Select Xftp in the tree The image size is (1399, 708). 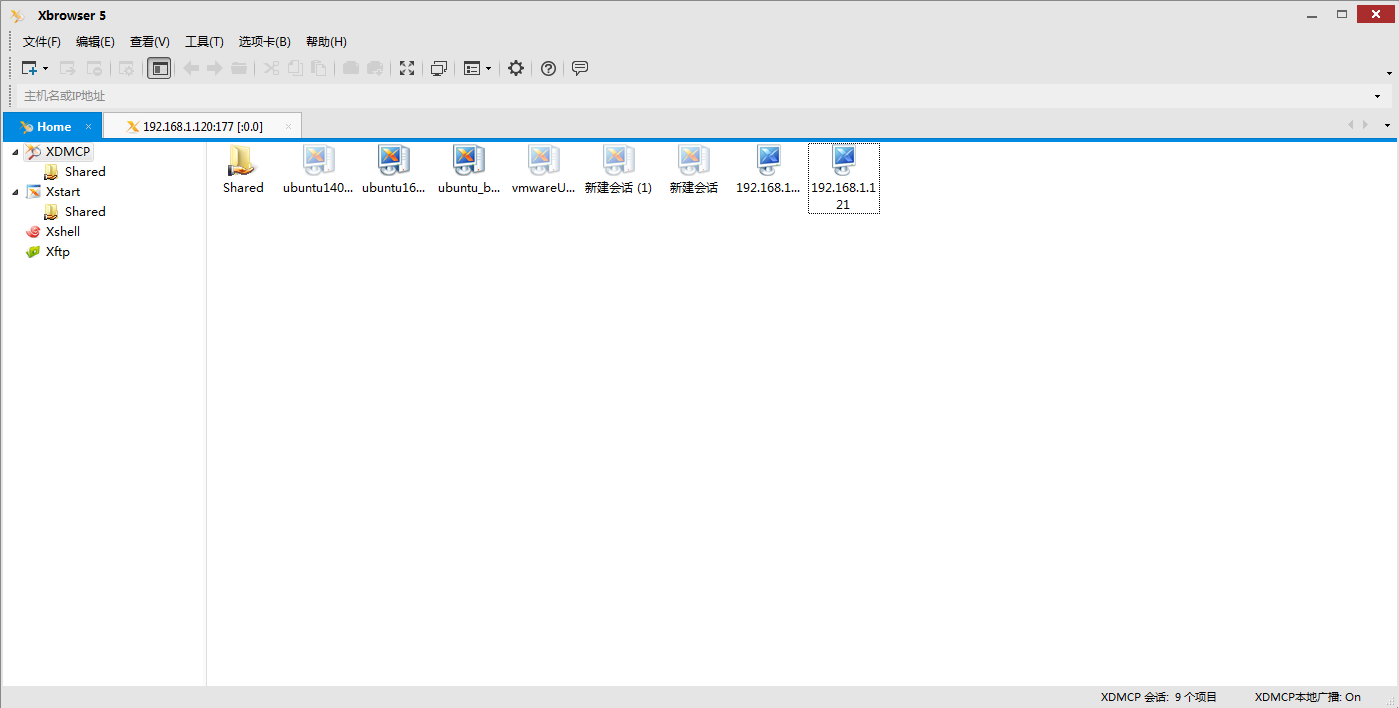coord(48,252)
